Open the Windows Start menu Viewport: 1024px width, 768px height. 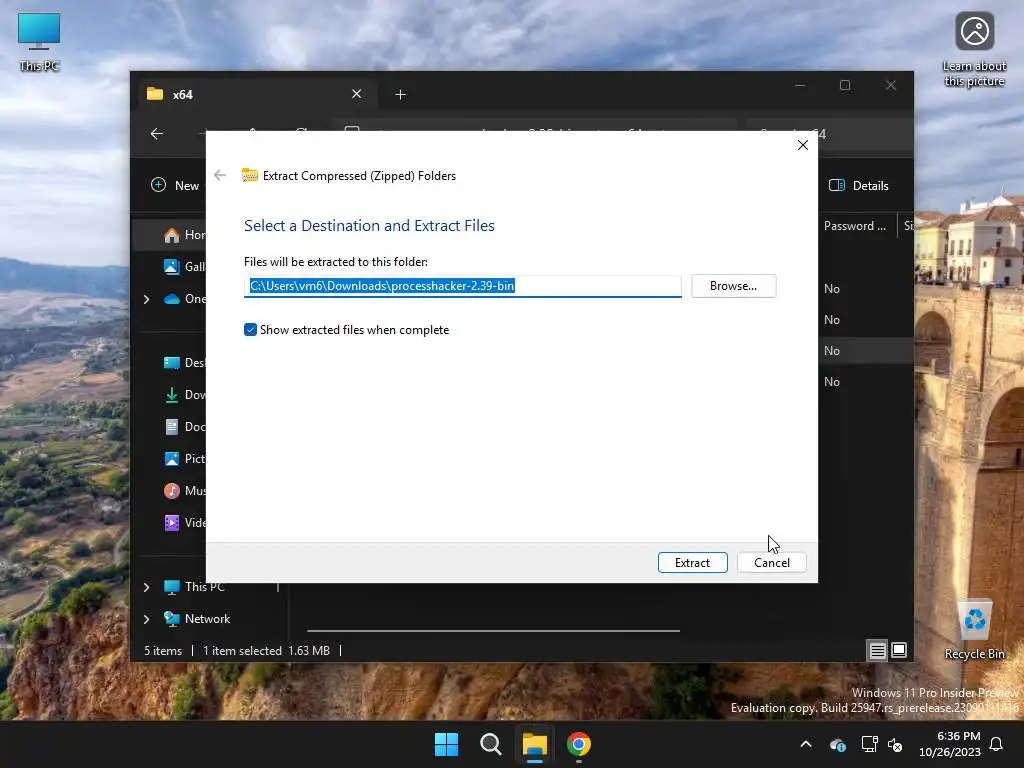tap(447, 744)
